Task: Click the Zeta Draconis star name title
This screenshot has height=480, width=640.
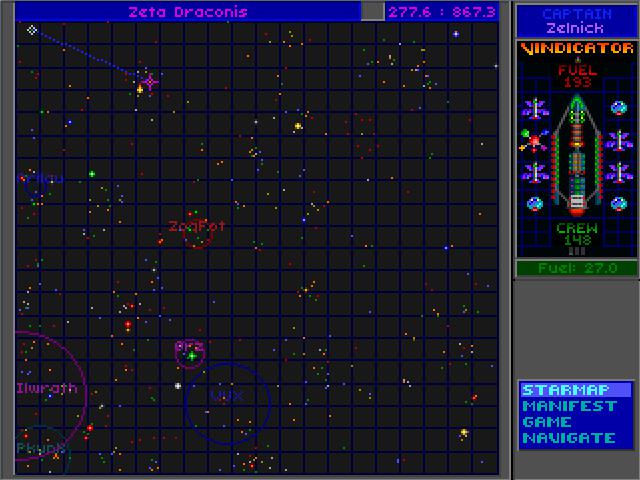Action: pyautogui.click(x=188, y=12)
